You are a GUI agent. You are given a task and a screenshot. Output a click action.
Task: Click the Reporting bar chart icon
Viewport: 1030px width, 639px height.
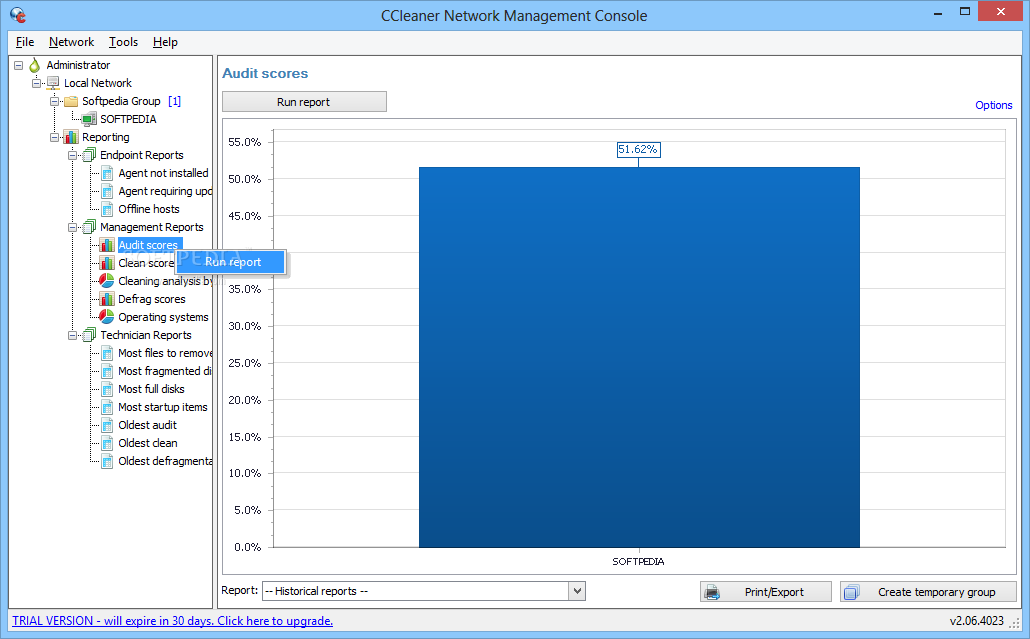[71, 137]
